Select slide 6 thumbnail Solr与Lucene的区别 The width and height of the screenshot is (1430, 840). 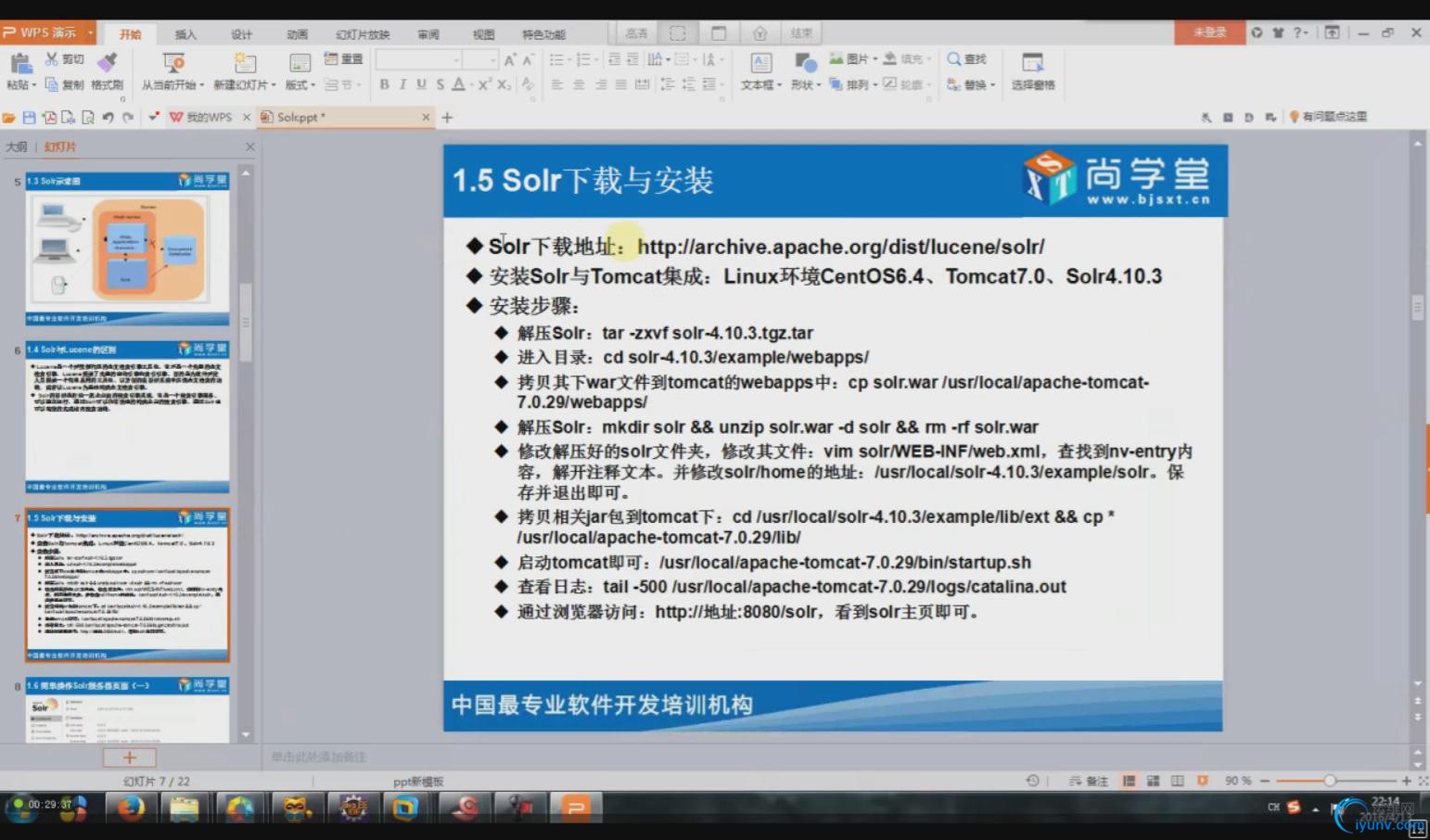127,416
